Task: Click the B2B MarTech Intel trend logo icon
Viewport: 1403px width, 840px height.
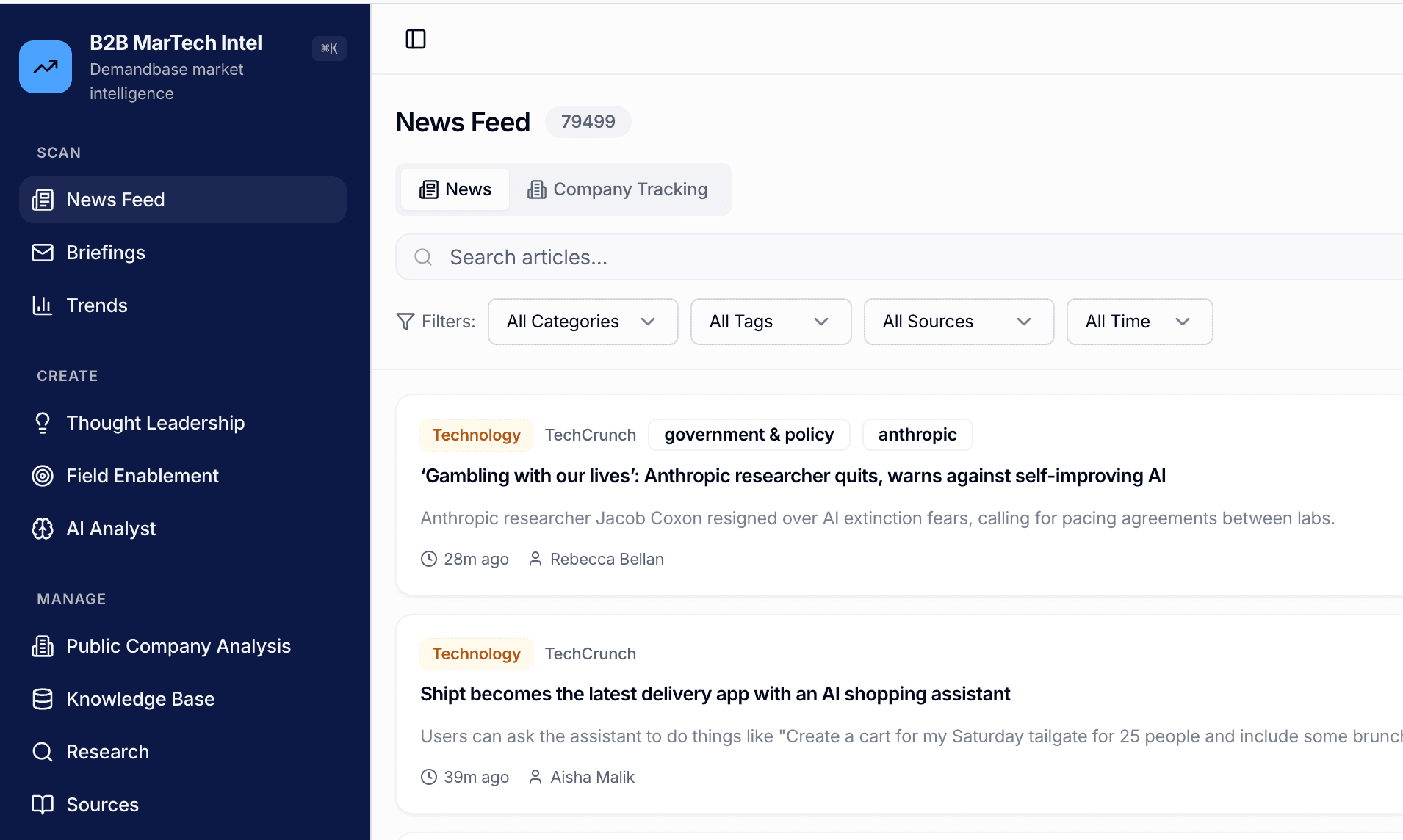Action: click(46, 67)
